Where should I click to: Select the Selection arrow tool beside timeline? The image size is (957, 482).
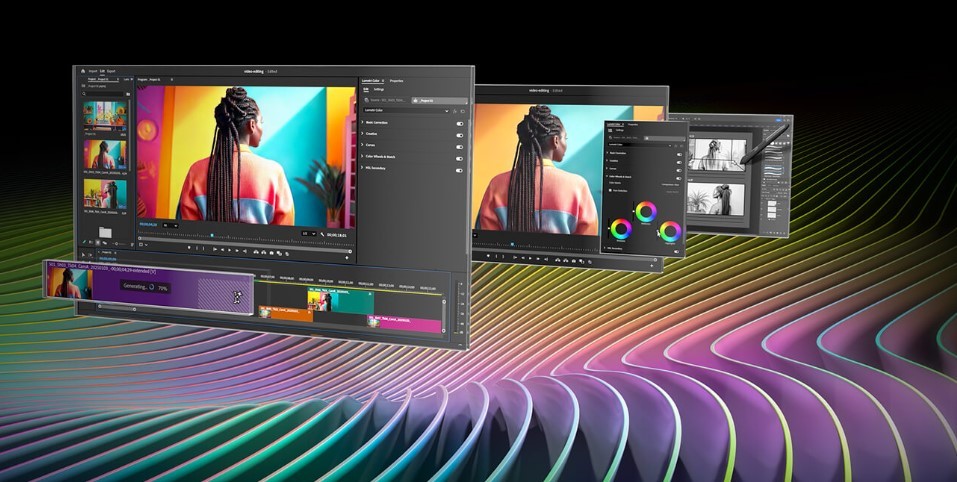click(x=83, y=254)
